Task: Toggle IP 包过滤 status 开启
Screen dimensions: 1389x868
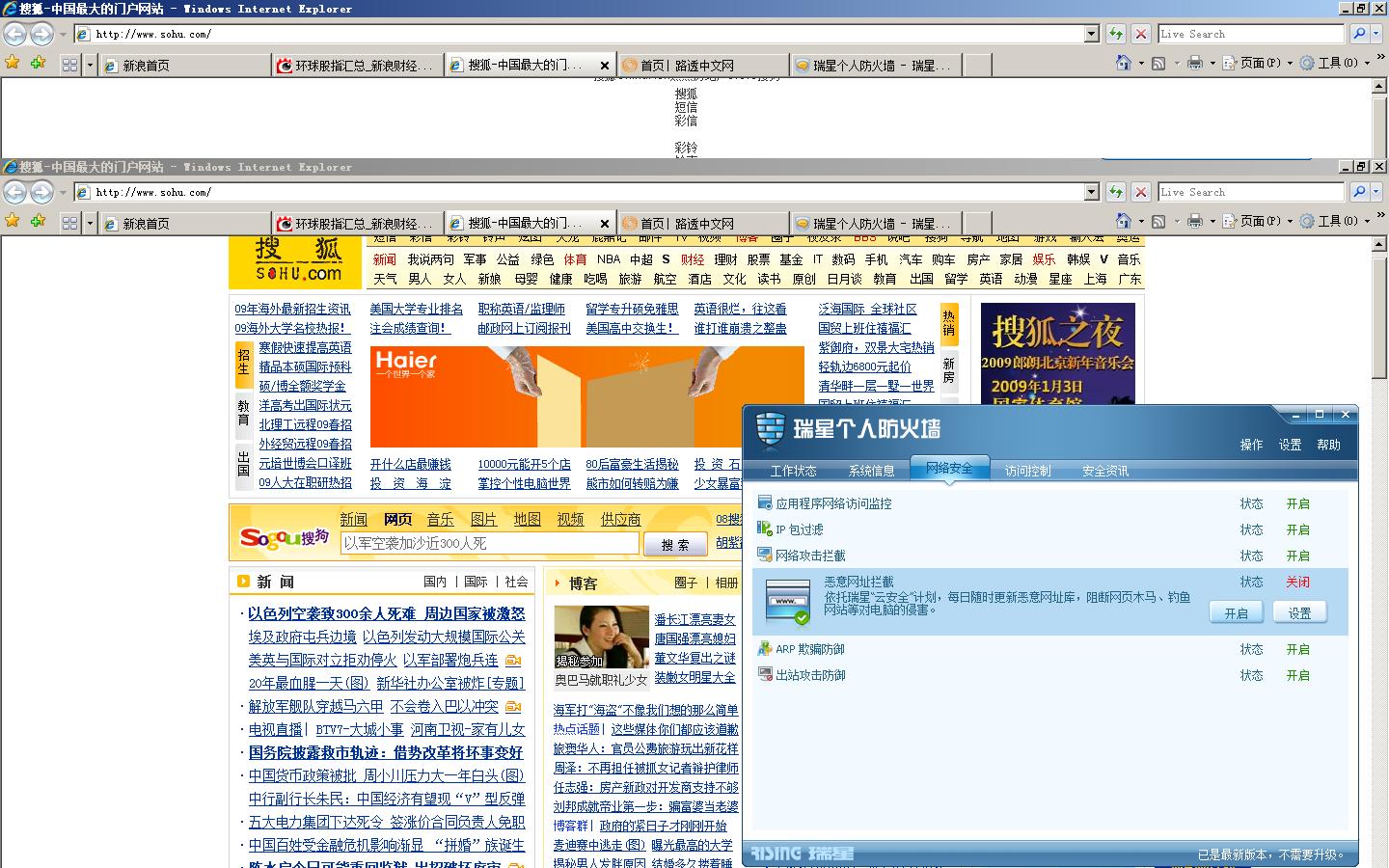Action: [x=1297, y=529]
